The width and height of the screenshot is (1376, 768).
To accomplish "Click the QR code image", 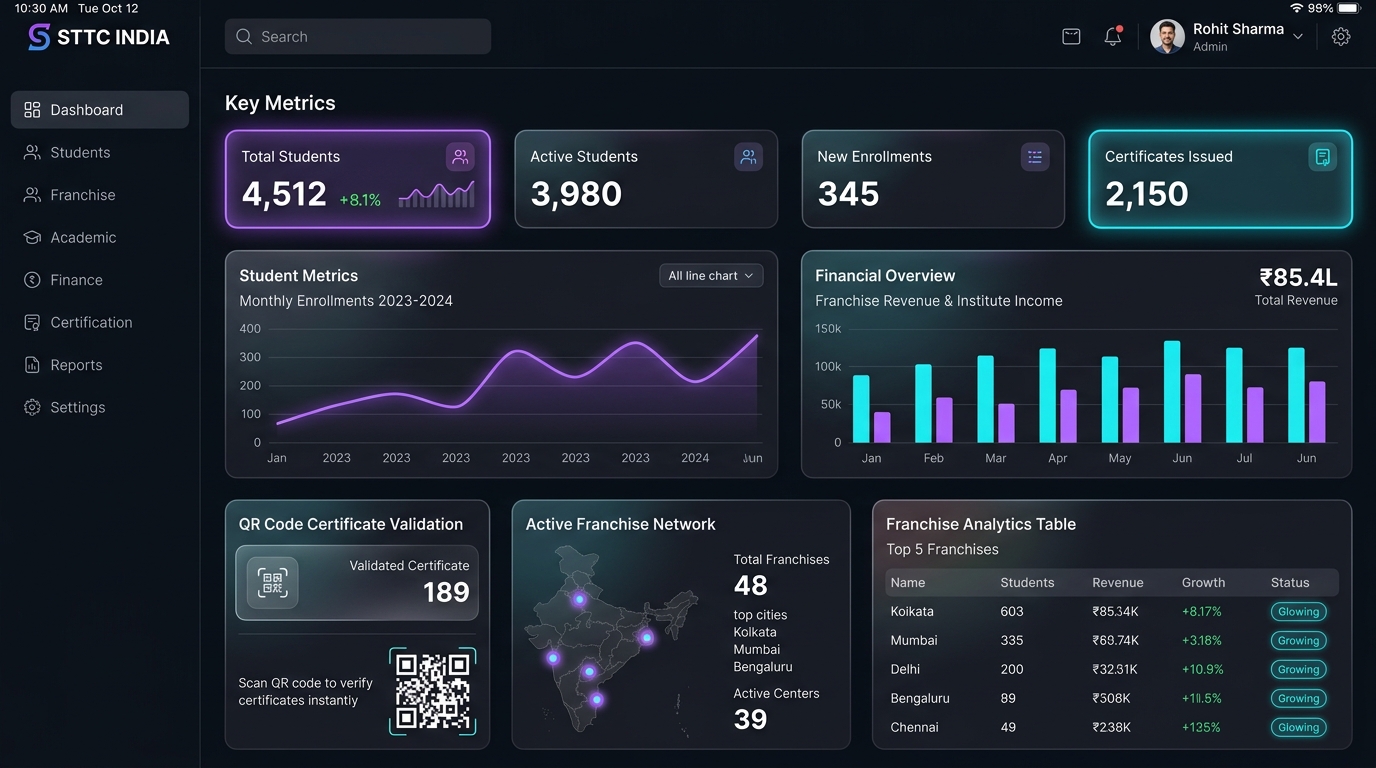I will (432, 691).
